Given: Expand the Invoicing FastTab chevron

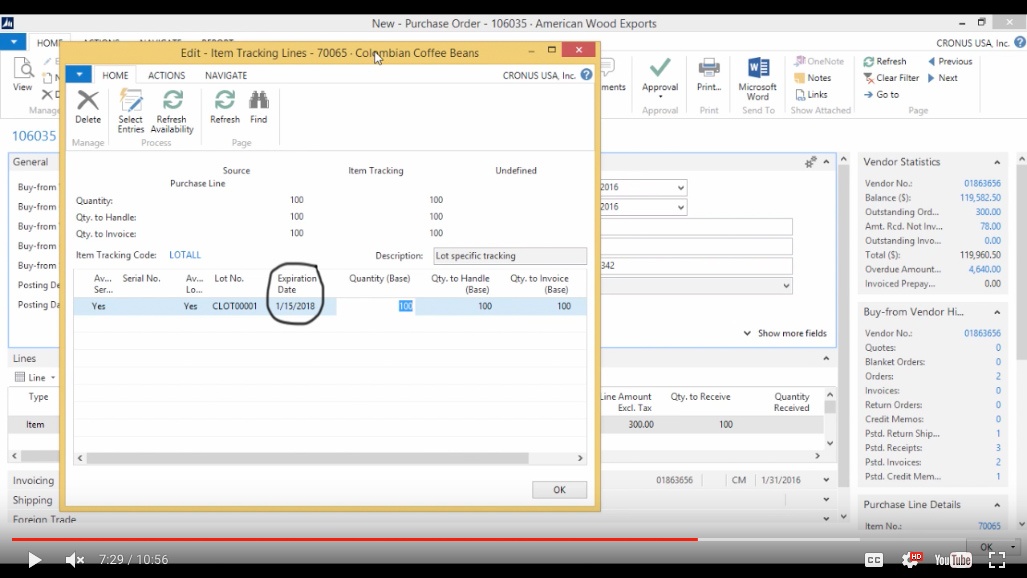Looking at the screenshot, I should 826,480.
